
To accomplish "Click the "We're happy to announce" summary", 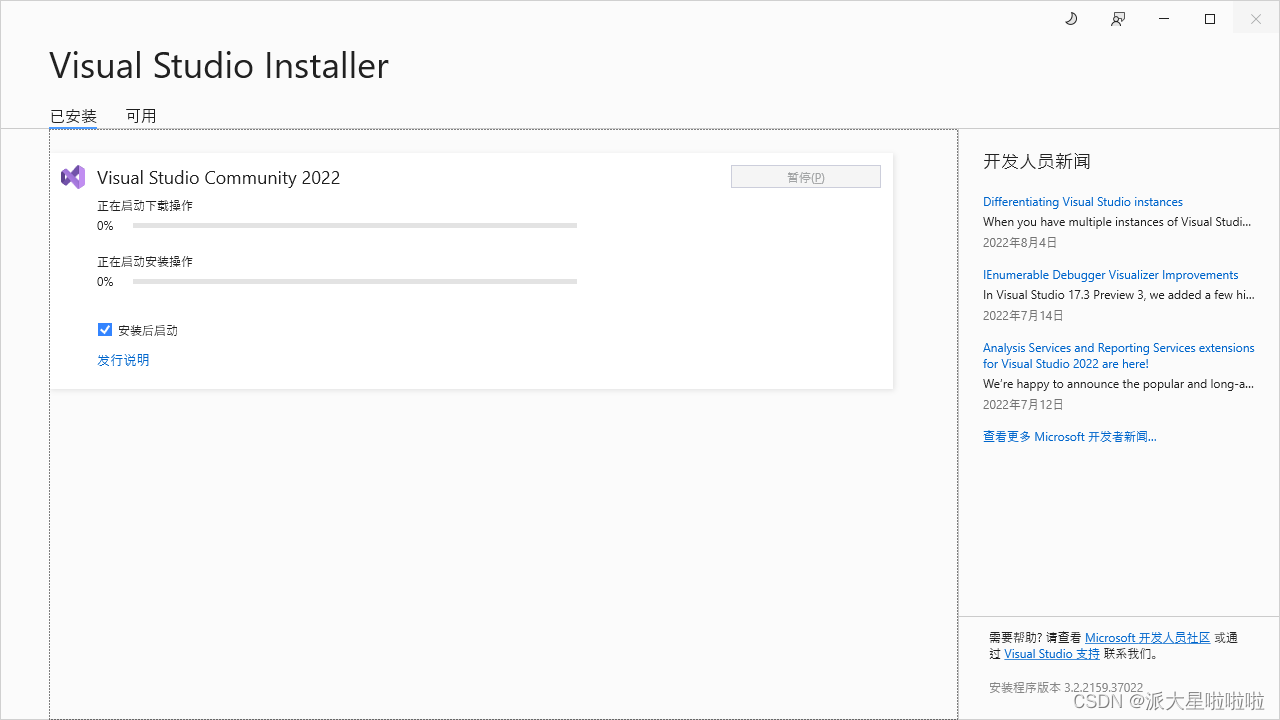I will pos(1119,384).
